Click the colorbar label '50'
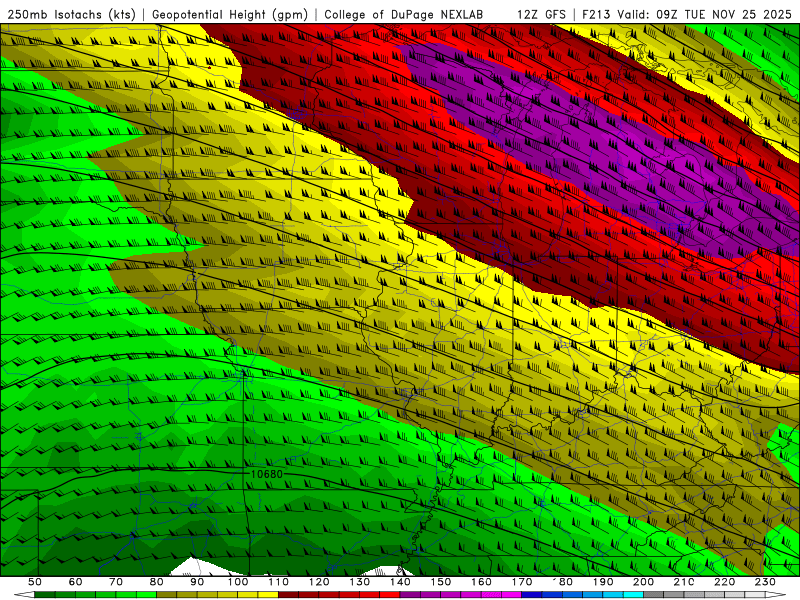This screenshot has height=600, width=800. (35, 582)
